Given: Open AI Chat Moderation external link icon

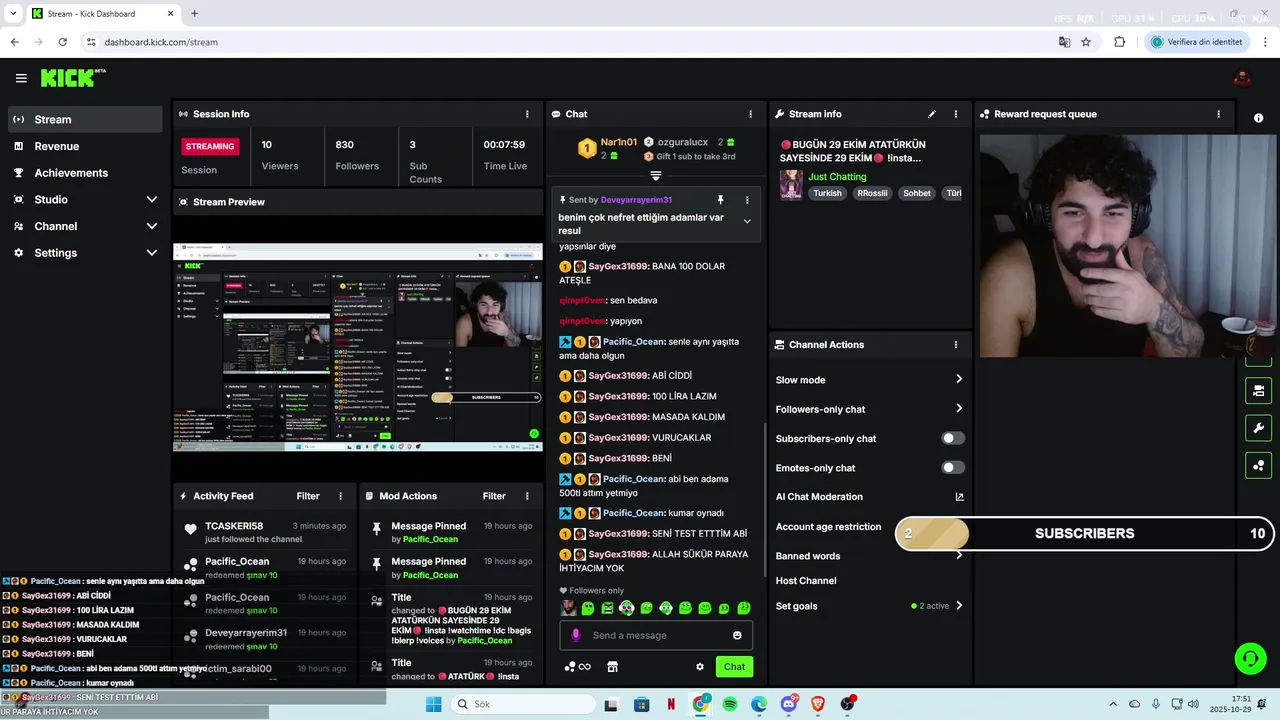Looking at the screenshot, I should [959, 497].
